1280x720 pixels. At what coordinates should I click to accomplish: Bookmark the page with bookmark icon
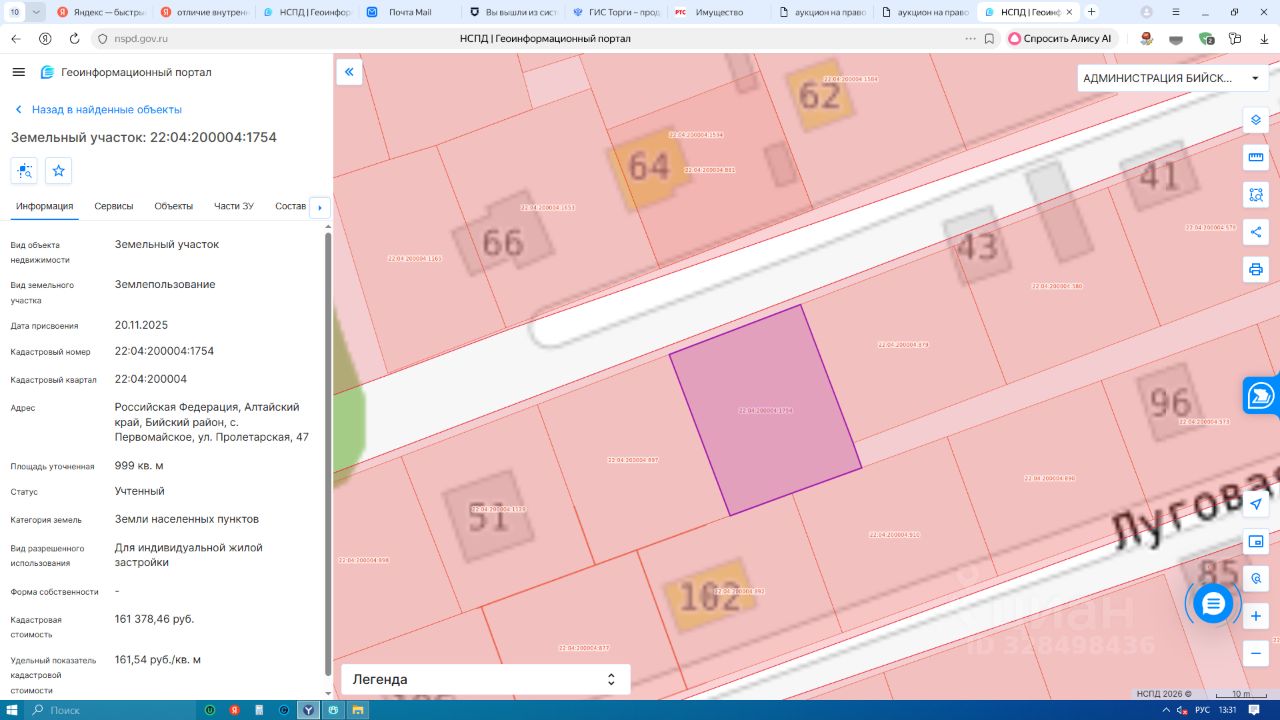click(x=989, y=38)
